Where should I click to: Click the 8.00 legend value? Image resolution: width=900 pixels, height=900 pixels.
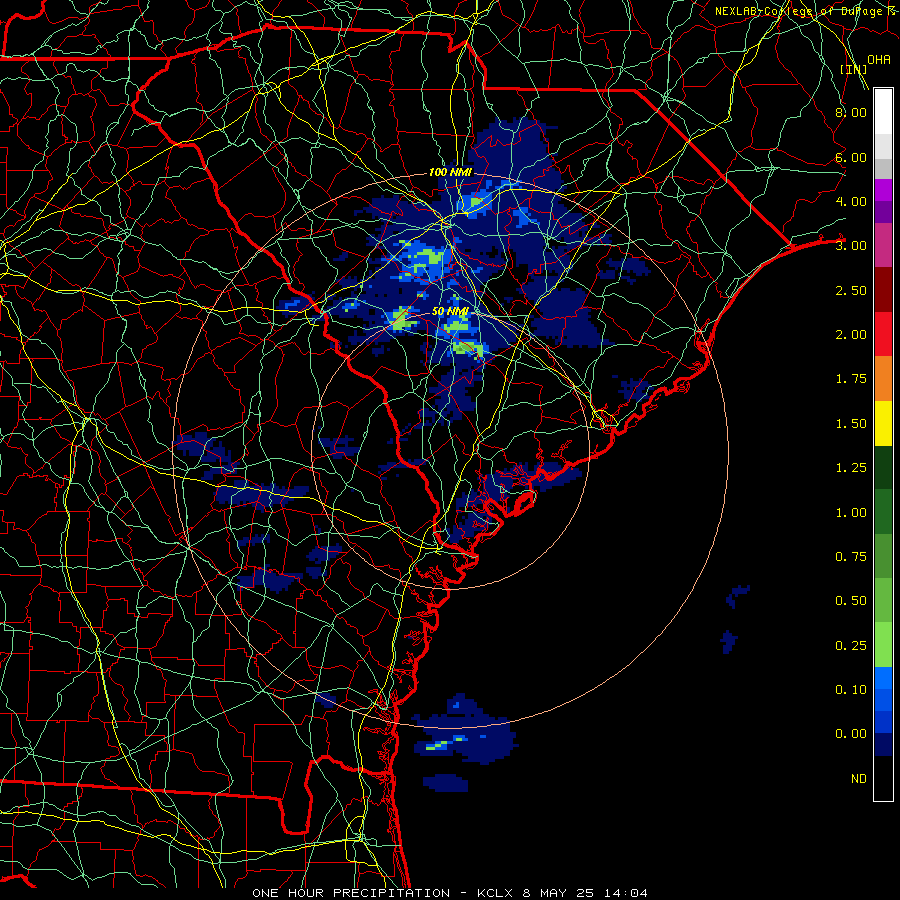[851, 112]
